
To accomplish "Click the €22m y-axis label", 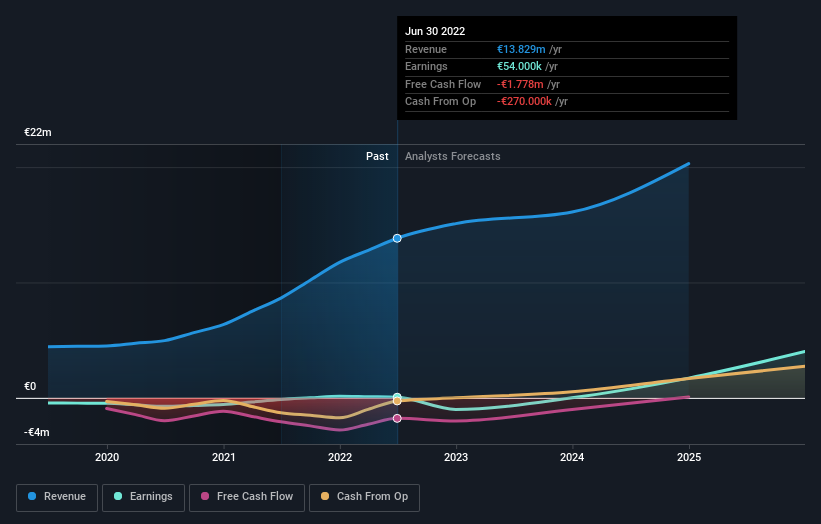I will [x=38, y=132].
